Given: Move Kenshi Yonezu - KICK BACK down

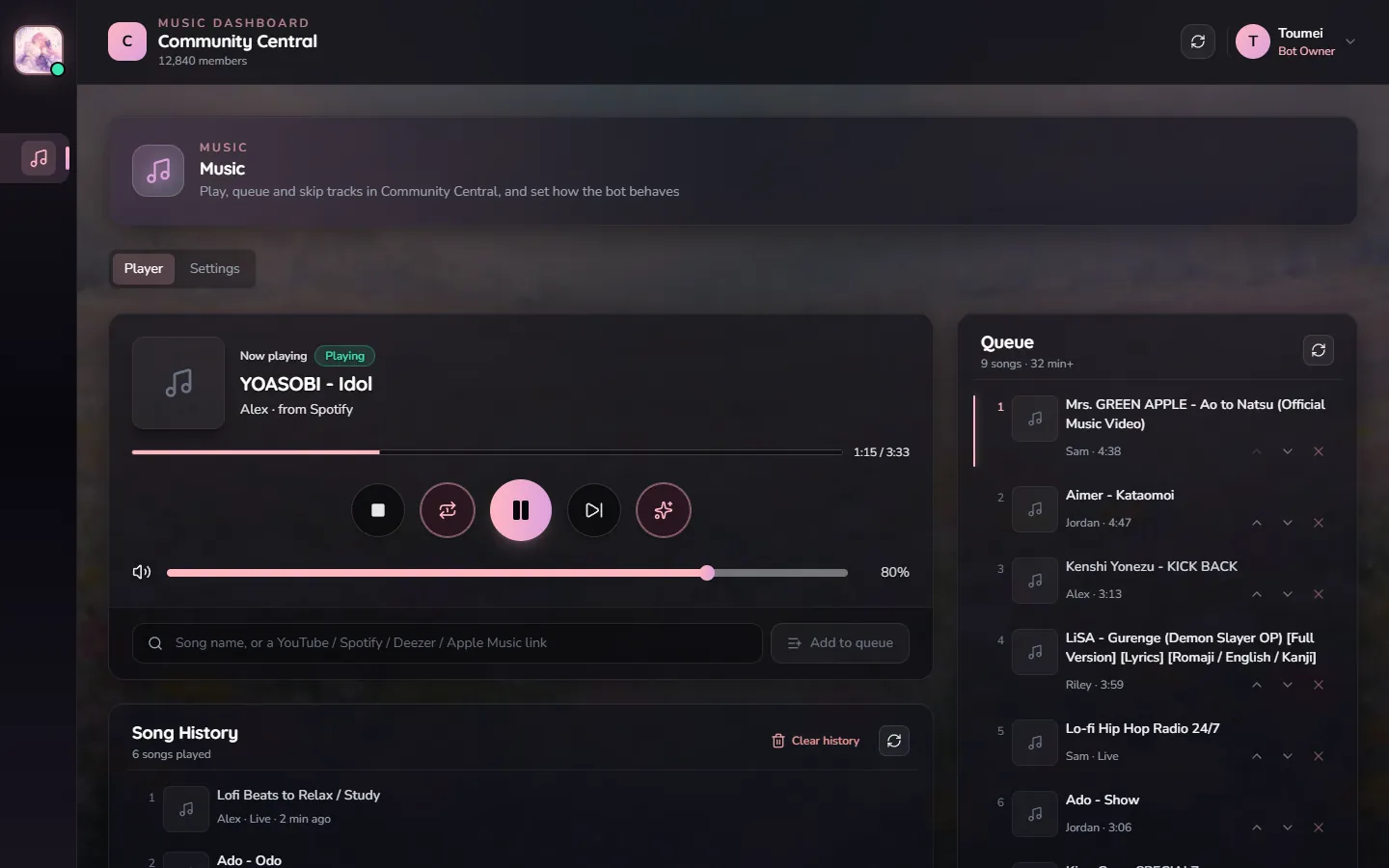Looking at the screenshot, I should point(1288,594).
